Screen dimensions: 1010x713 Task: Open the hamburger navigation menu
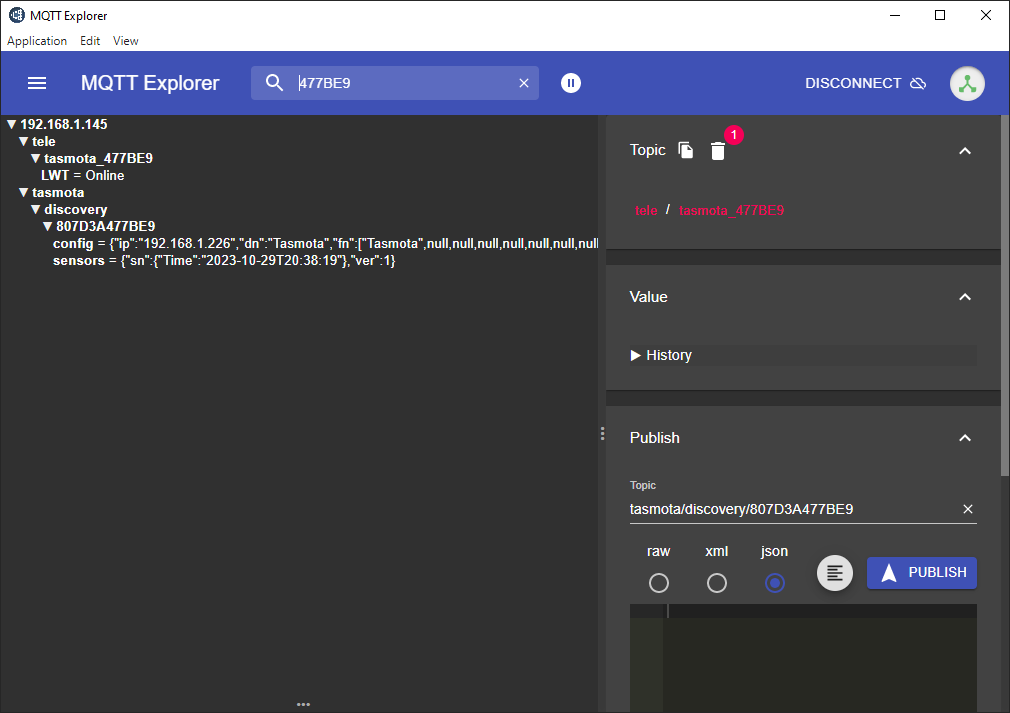point(37,83)
